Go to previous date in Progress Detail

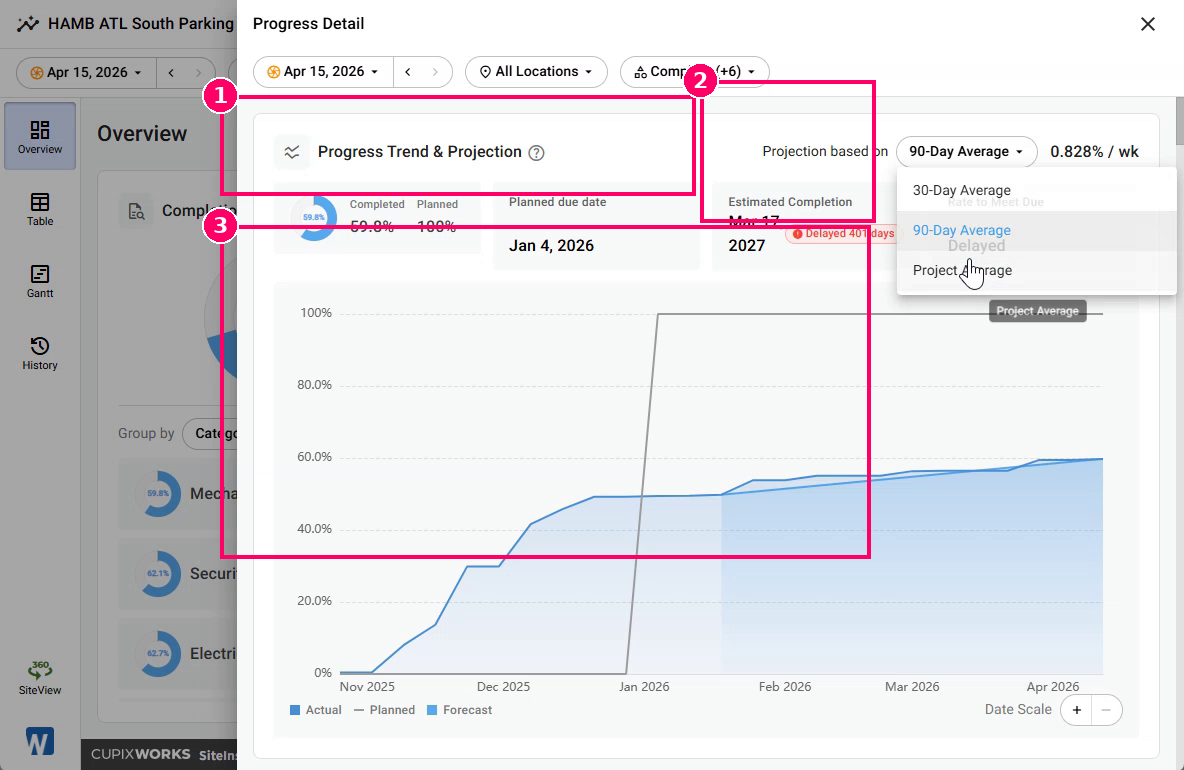408,72
